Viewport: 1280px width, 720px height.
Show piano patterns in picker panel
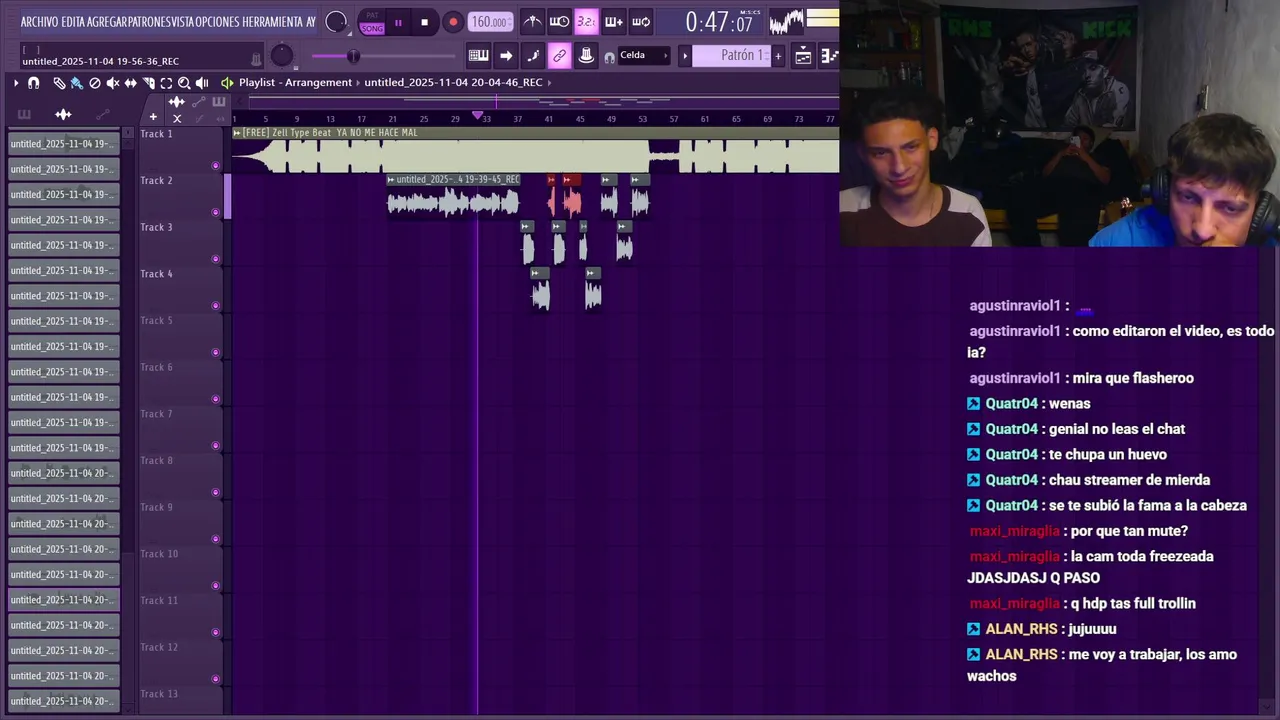[x=24, y=114]
